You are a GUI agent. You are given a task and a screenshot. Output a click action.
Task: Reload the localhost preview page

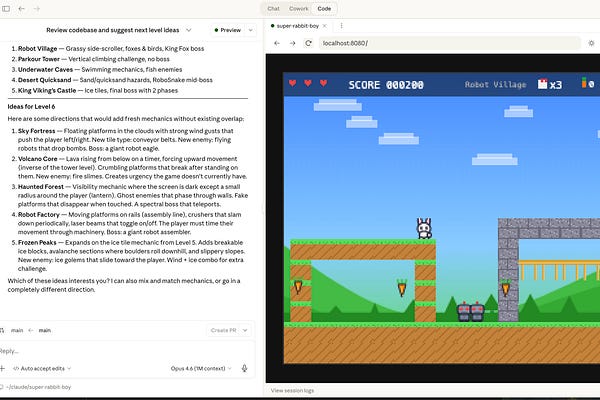pos(308,43)
